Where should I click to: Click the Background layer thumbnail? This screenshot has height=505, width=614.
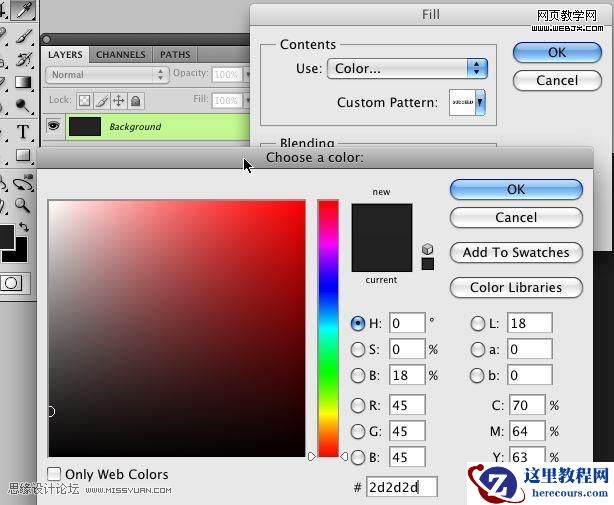85,126
